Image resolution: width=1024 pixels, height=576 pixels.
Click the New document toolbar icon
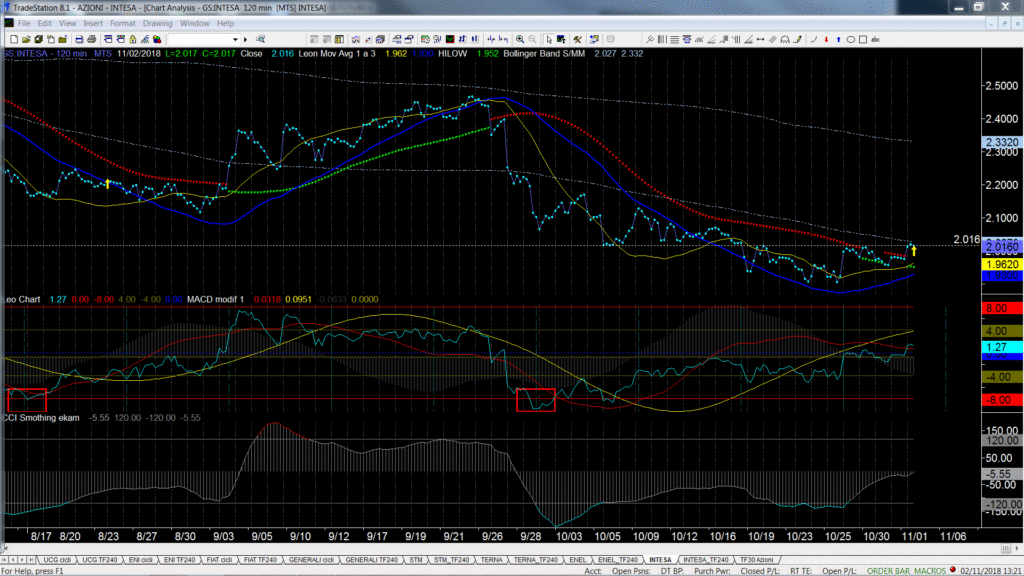pyautogui.click(x=14, y=39)
